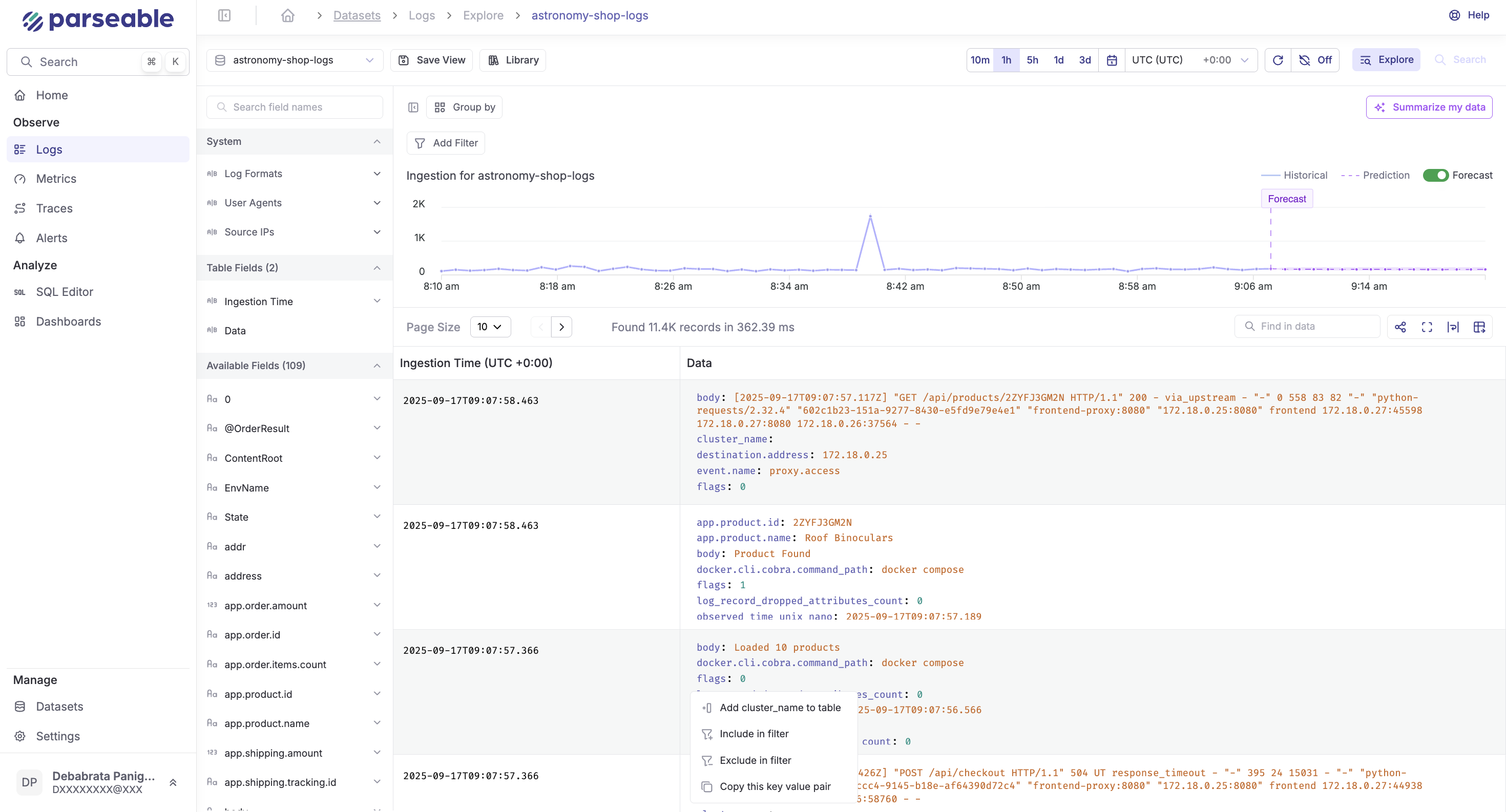Click Add cluster_name to table
Screen dimensions: 1506x812
click(773, 708)
